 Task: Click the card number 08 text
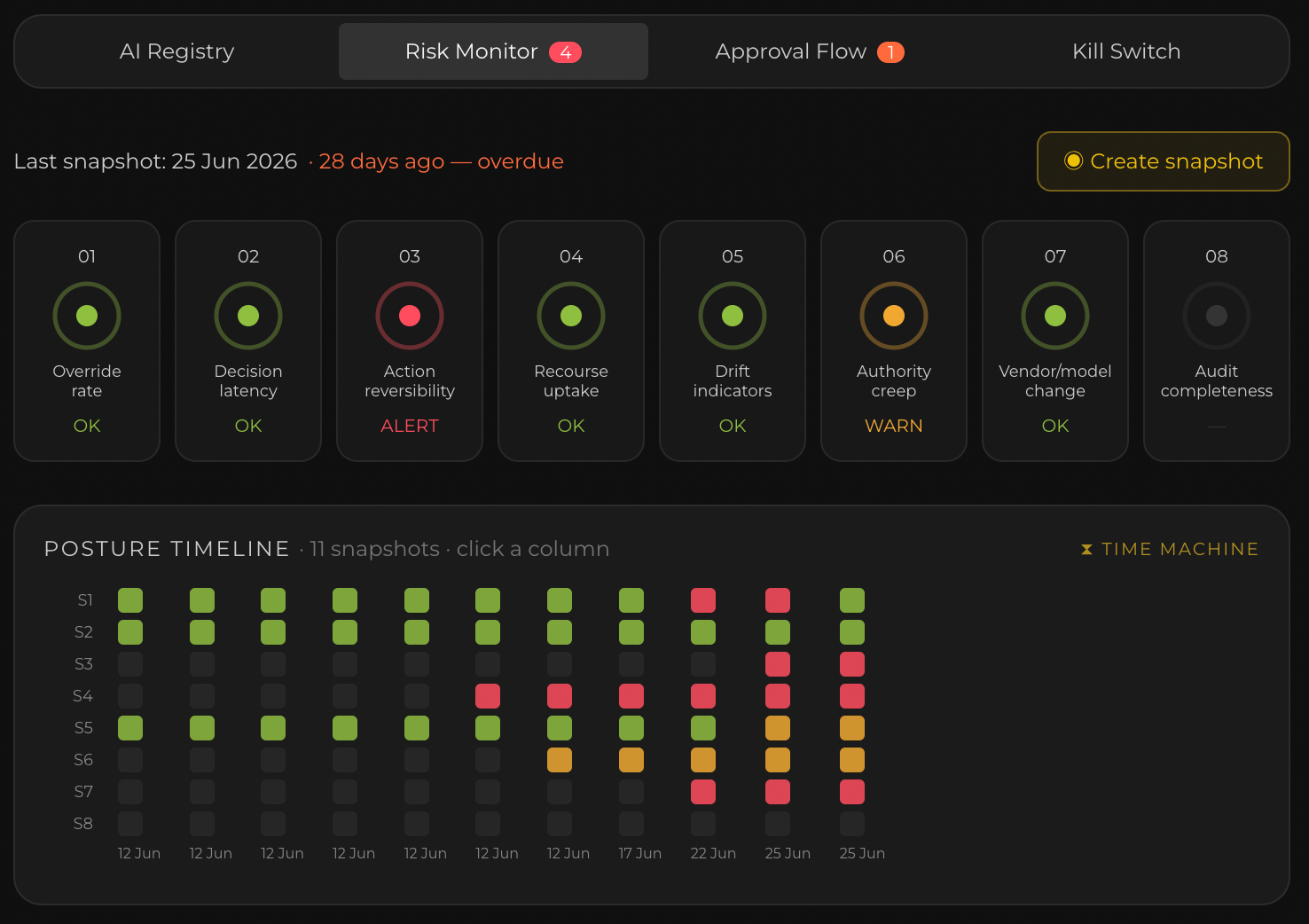(1217, 256)
